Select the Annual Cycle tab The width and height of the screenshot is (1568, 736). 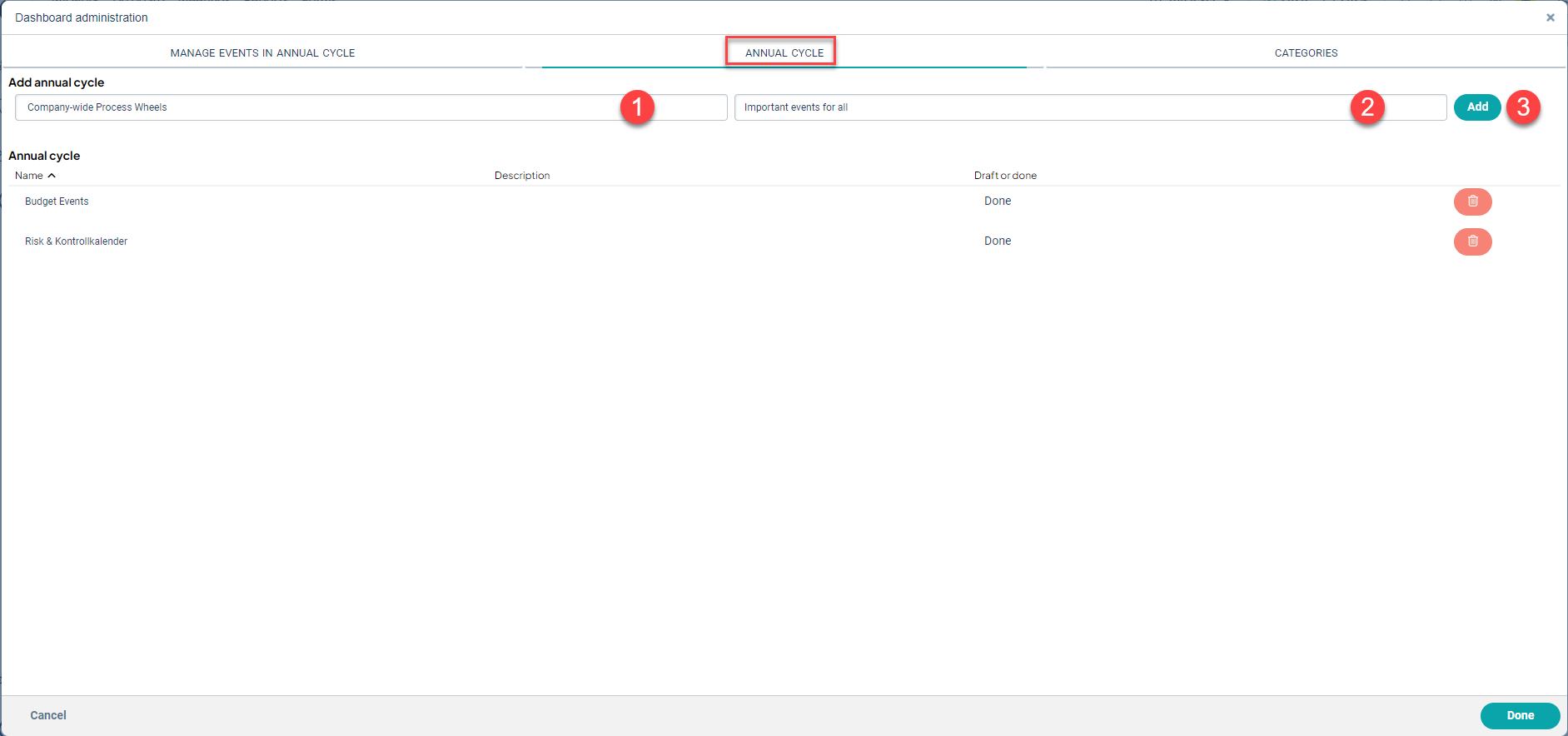click(x=784, y=53)
